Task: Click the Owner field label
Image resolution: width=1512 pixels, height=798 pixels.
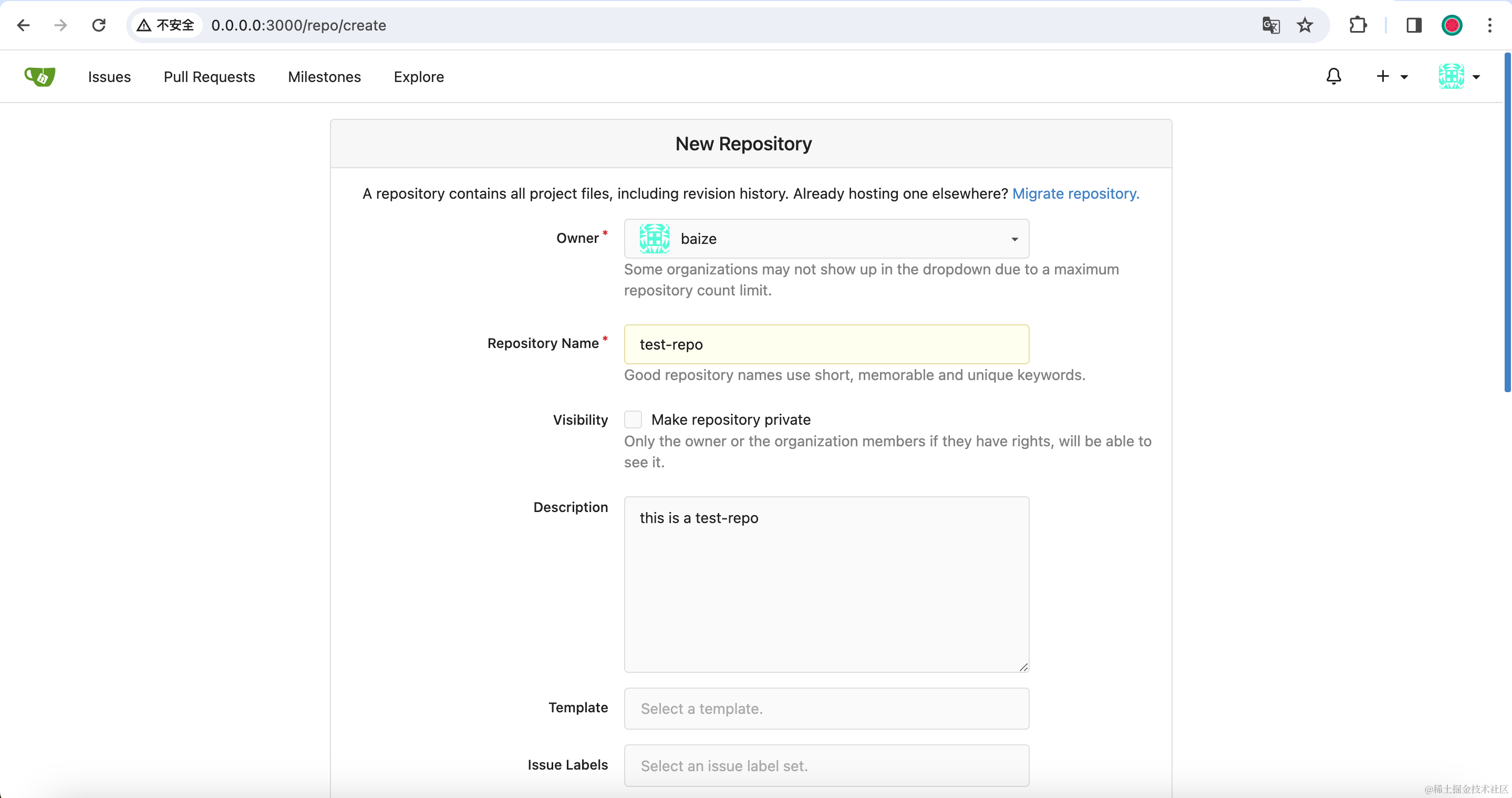Action: [577, 238]
